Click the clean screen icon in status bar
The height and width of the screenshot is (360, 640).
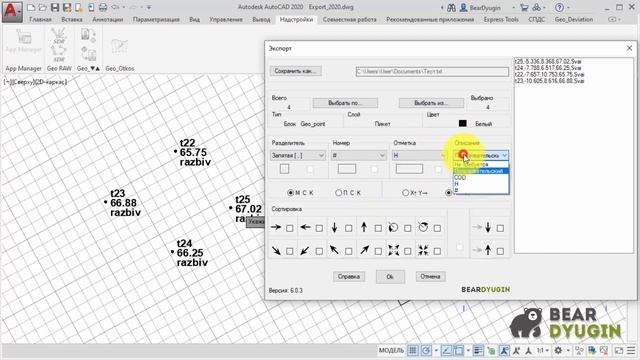(619, 350)
